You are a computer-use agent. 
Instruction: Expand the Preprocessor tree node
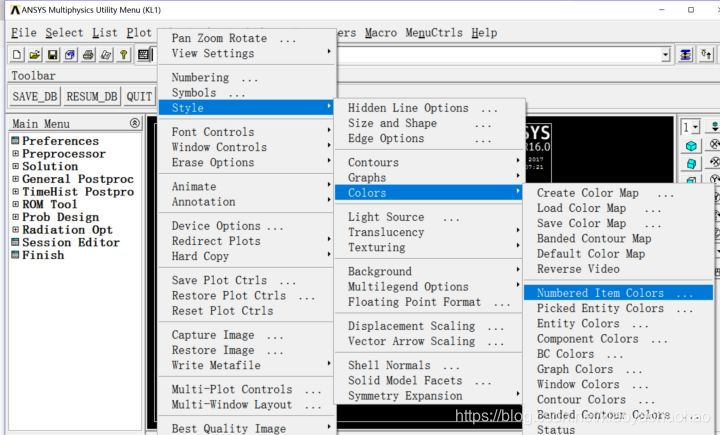tap(16, 153)
